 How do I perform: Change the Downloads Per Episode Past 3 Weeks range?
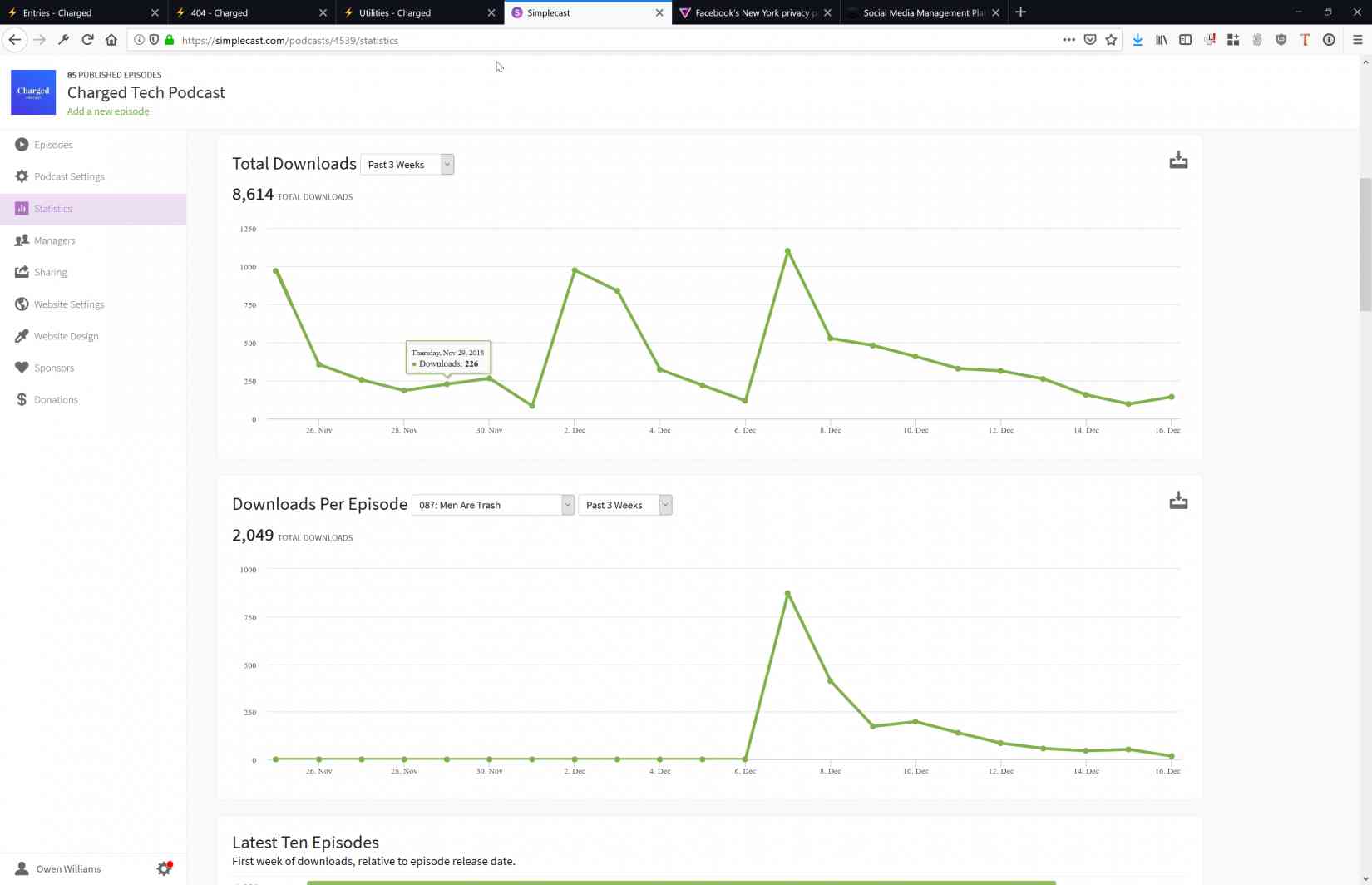pyautogui.click(x=624, y=505)
